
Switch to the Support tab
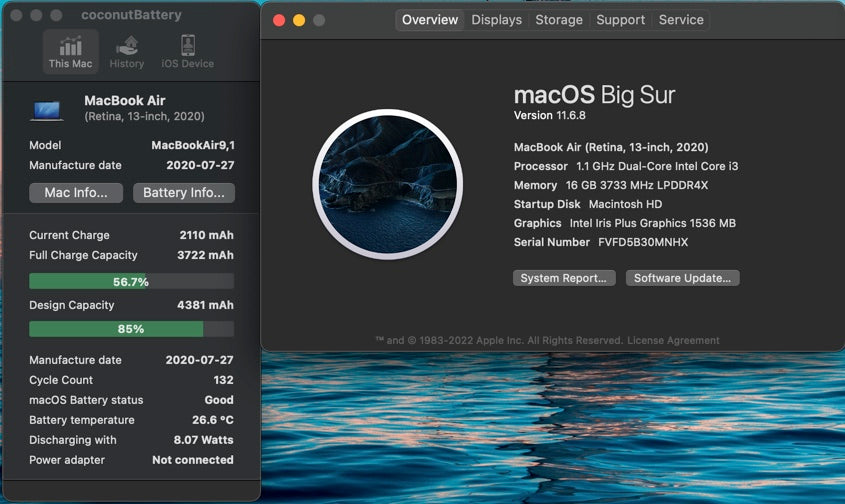[620, 20]
